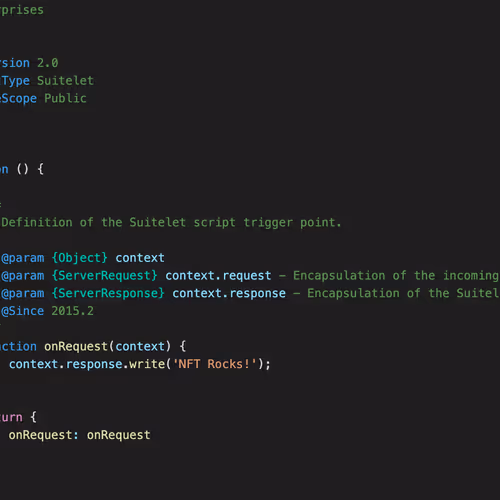500x500 pixels.
Task: Click the '@param' tag before {ServerResponse}
Action: (x=23, y=293)
